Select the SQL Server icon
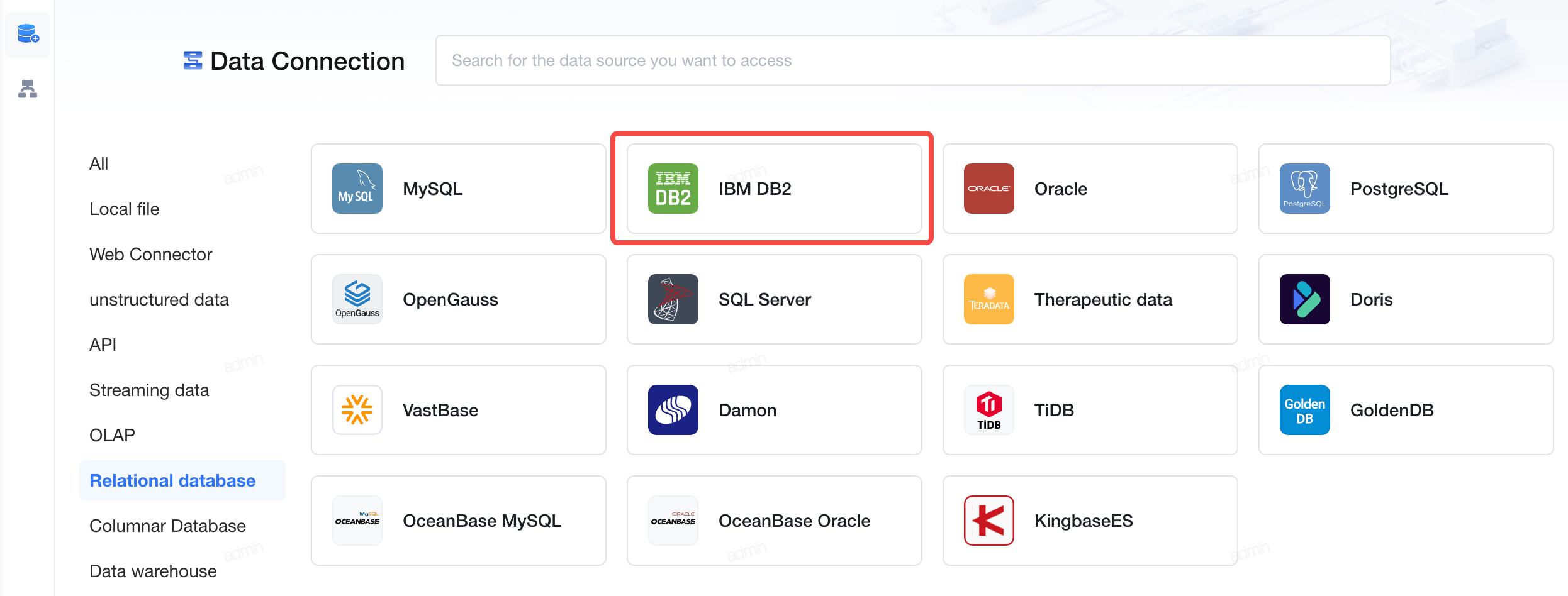Screen dimensions: 1568x596 (673, 299)
